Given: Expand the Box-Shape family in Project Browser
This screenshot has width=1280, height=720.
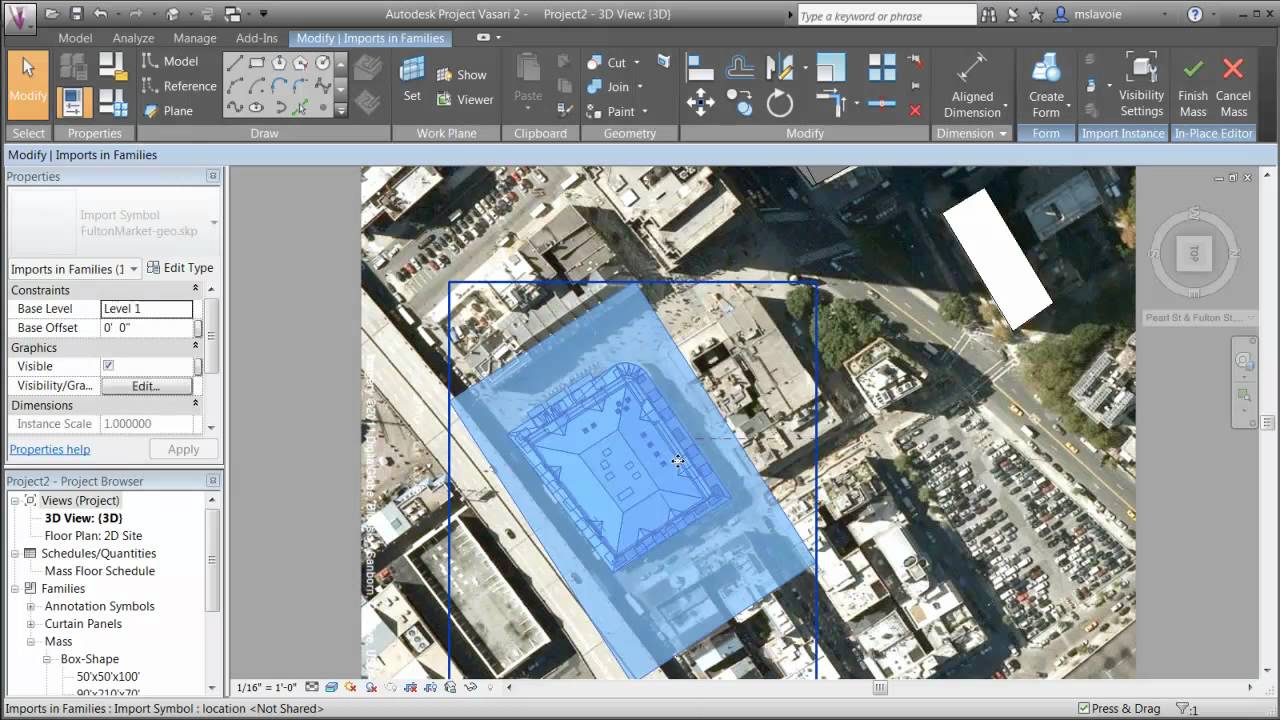Looking at the screenshot, I should pyautogui.click(x=49, y=658).
